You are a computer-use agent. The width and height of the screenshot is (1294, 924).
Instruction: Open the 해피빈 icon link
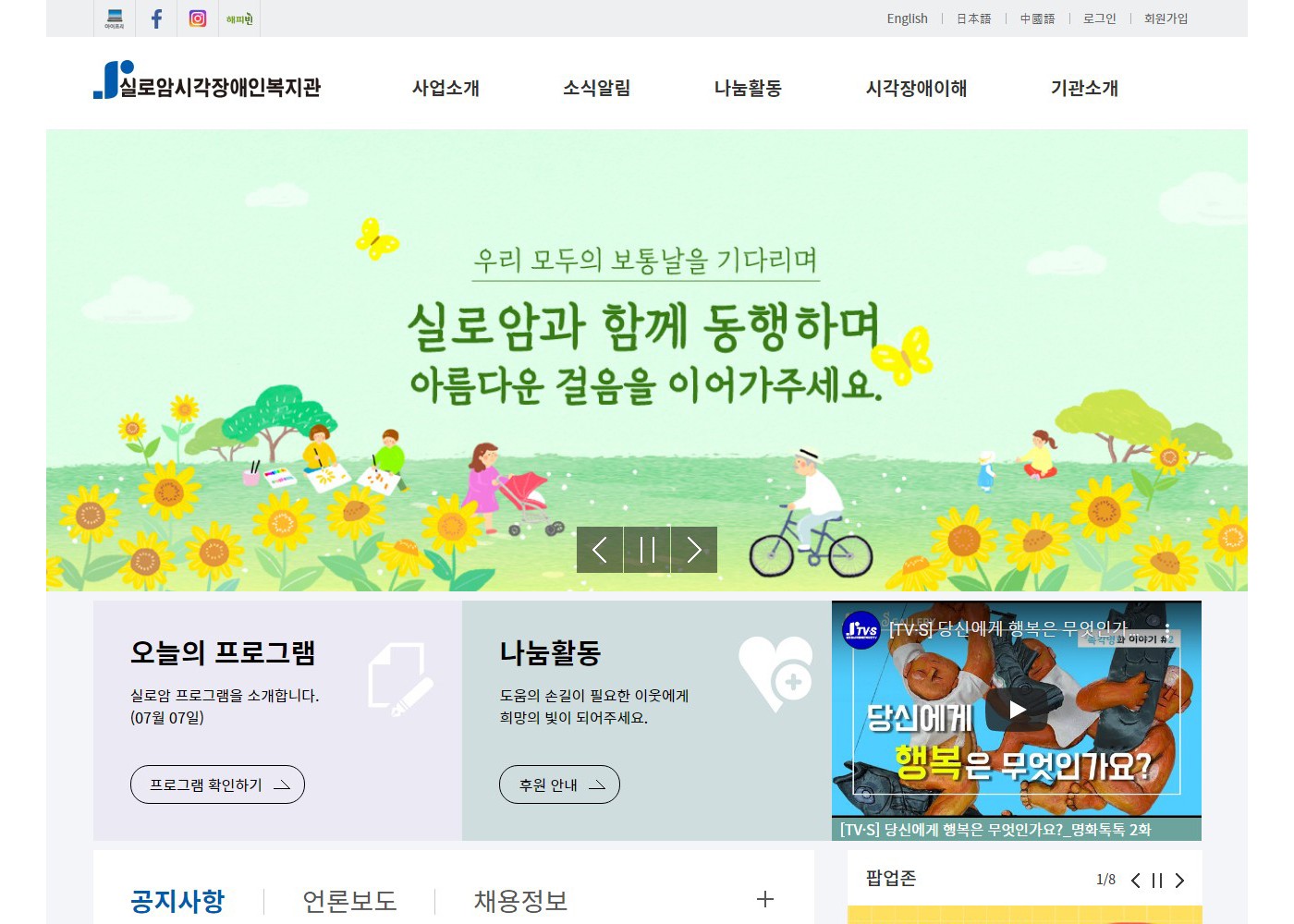tap(239, 18)
